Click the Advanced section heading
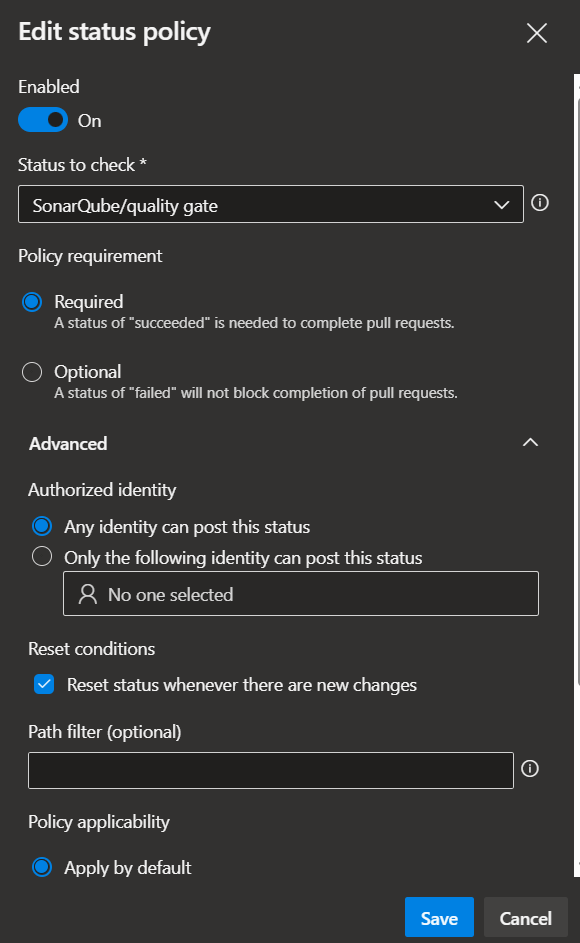This screenshot has width=580, height=943. coord(68,444)
